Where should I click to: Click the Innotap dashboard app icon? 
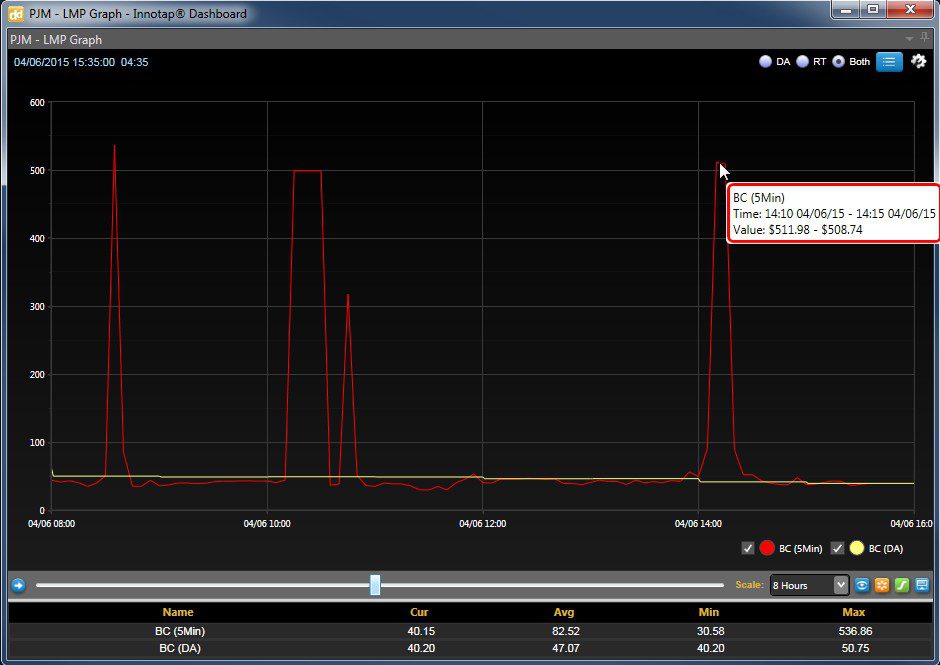tap(16, 14)
